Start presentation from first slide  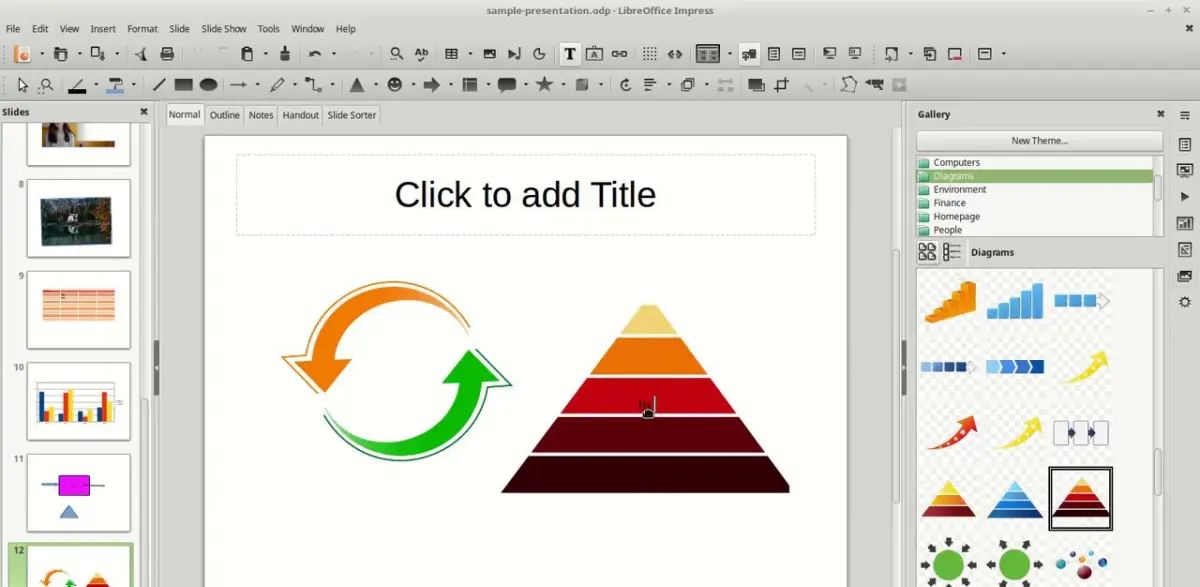point(829,54)
